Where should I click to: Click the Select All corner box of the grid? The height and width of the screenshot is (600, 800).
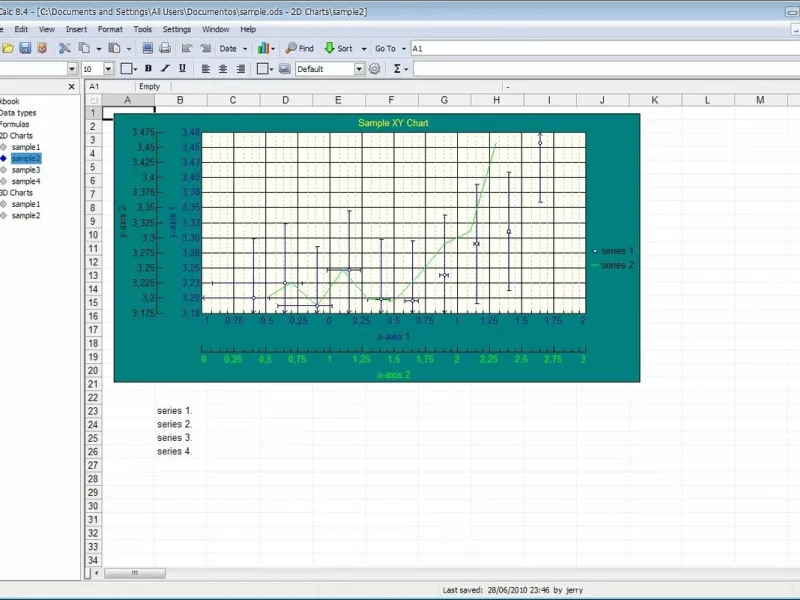click(x=93, y=100)
